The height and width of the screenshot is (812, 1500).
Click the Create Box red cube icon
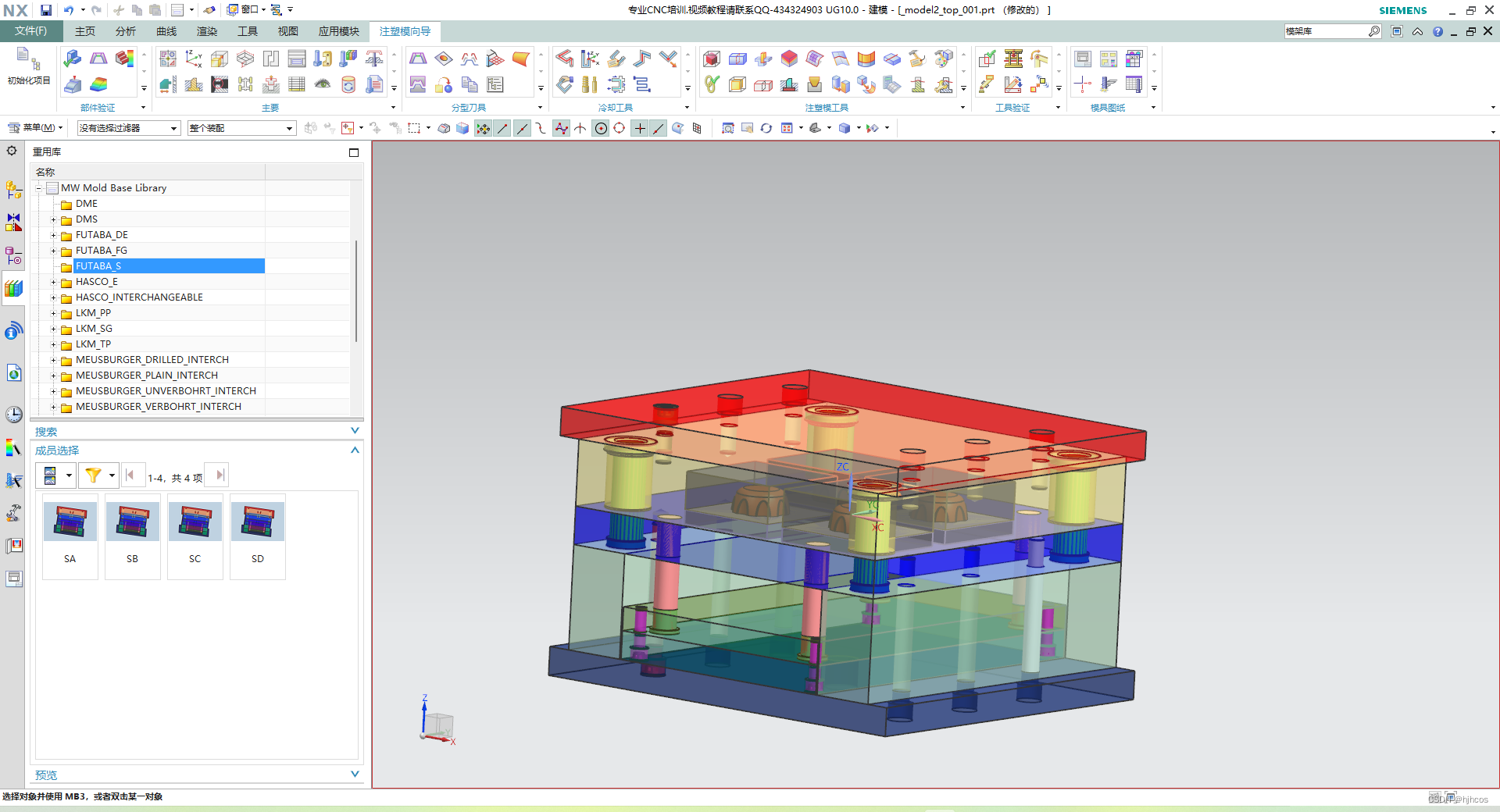(712, 59)
